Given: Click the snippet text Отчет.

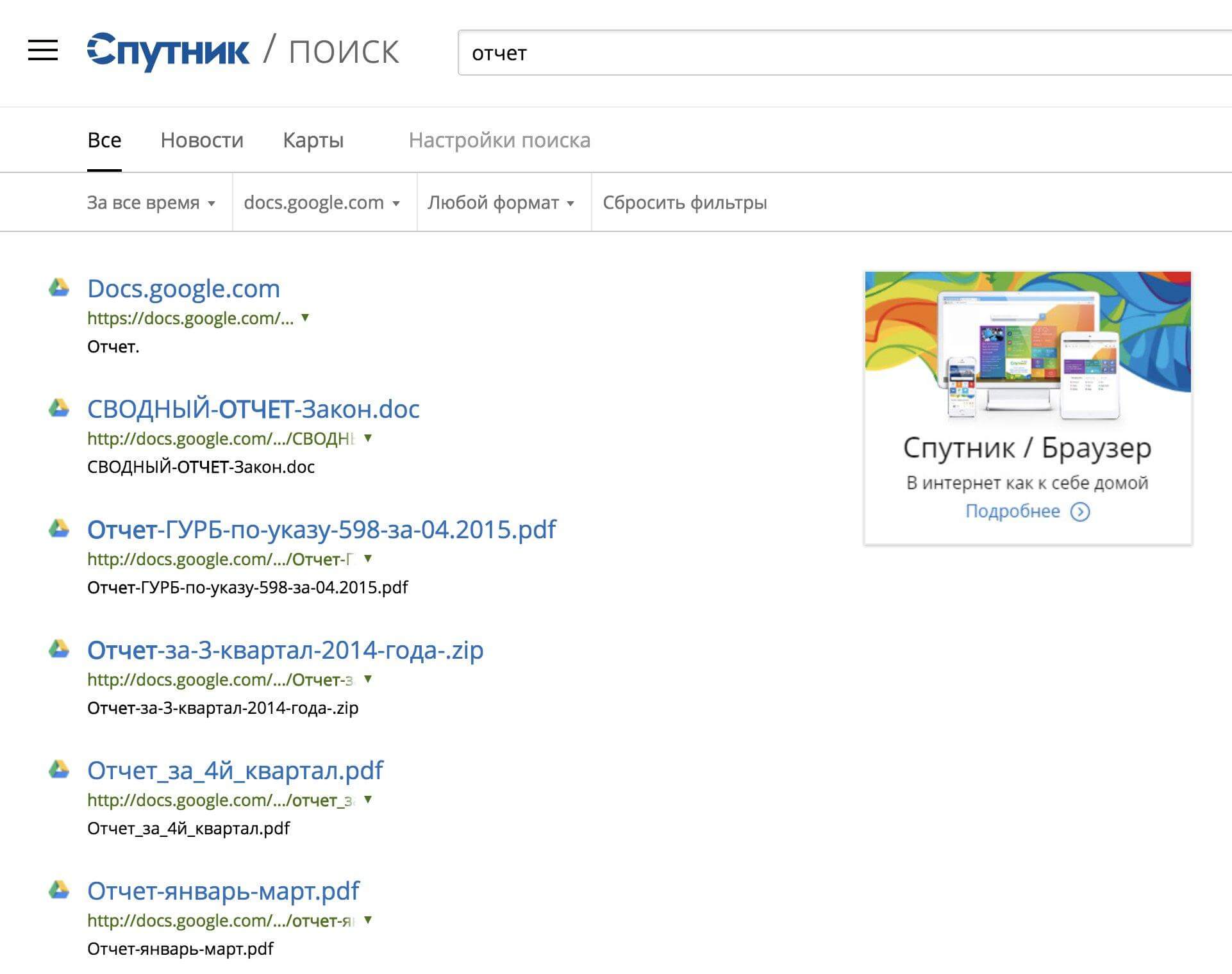Looking at the screenshot, I should [x=113, y=347].
